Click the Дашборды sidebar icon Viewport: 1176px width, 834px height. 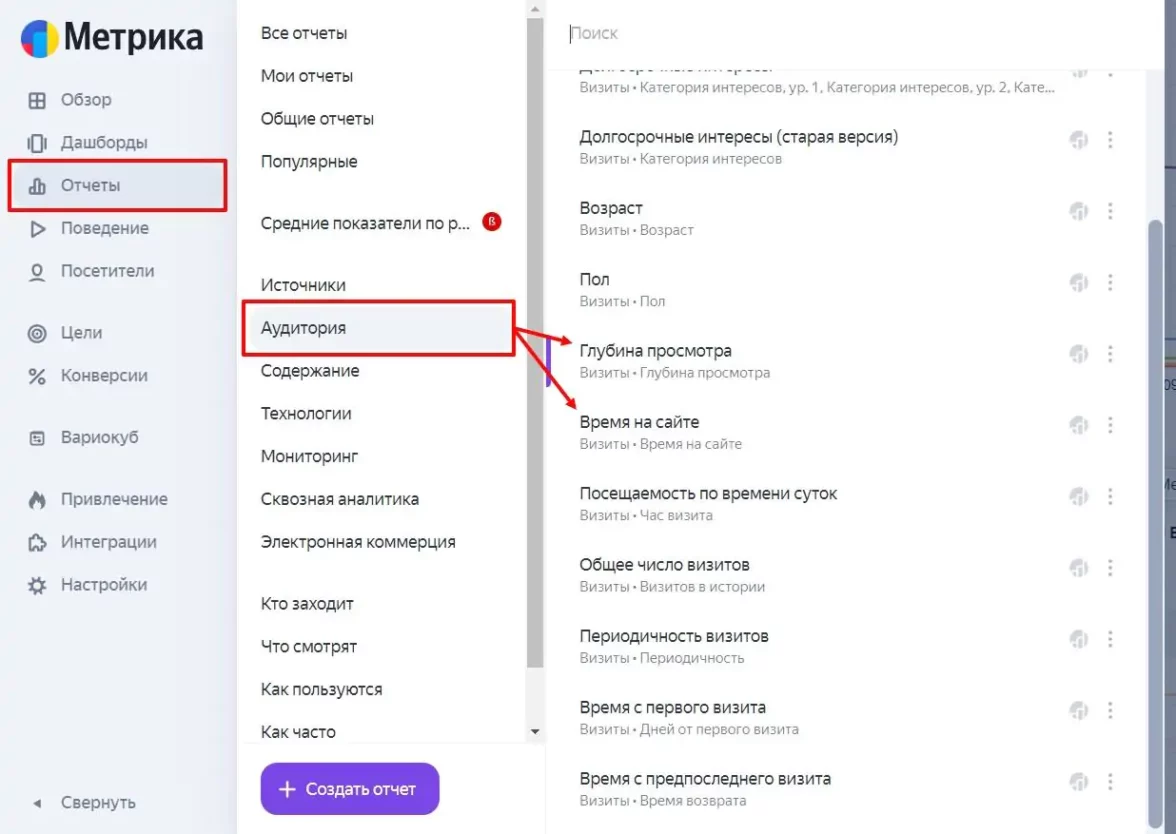click(x=37, y=143)
